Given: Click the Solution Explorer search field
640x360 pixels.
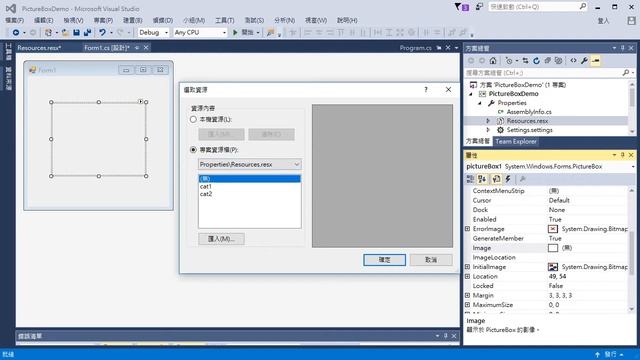Looking at the screenshot, I should point(543,73).
